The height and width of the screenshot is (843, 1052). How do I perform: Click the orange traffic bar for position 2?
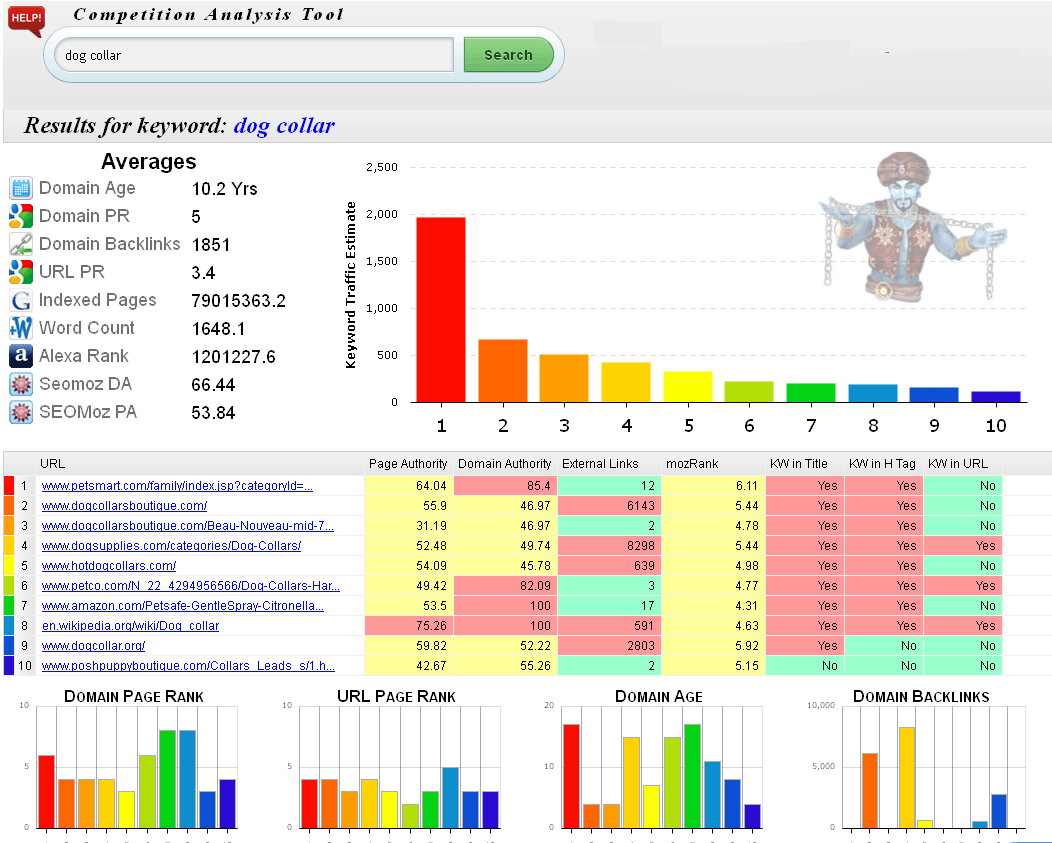[x=503, y=370]
